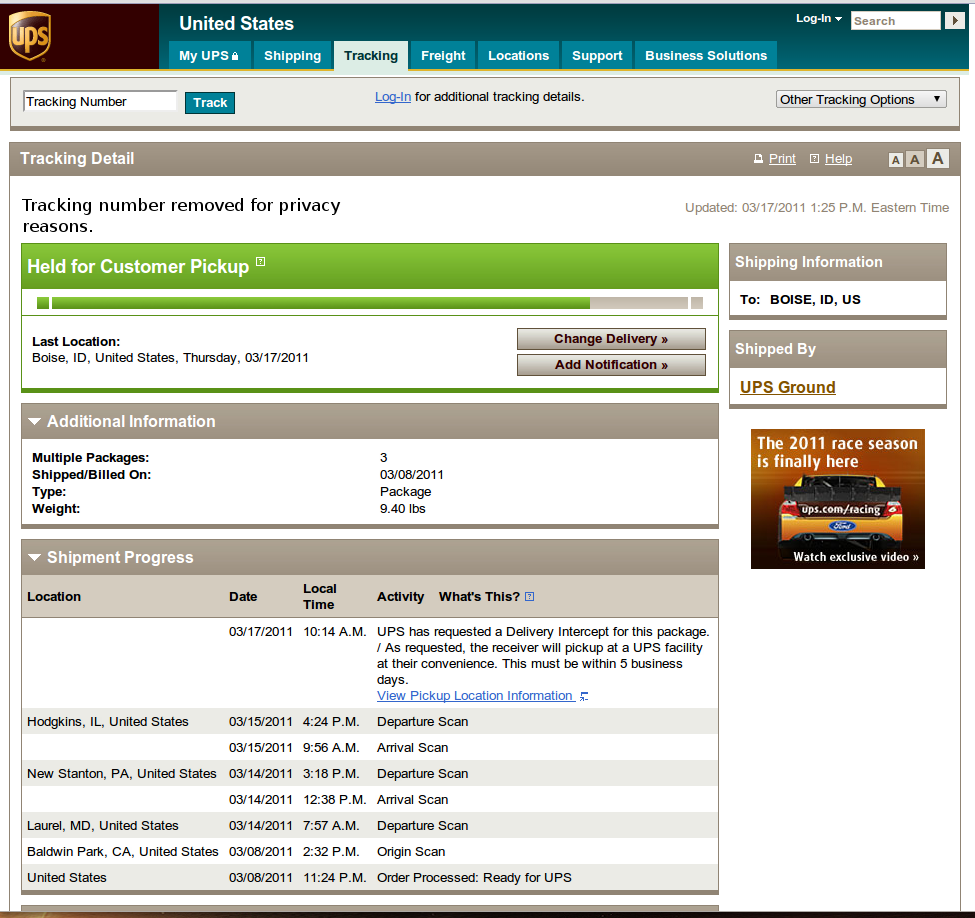Click the Search input field
This screenshot has height=918, width=975.
click(x=895, y=21)
